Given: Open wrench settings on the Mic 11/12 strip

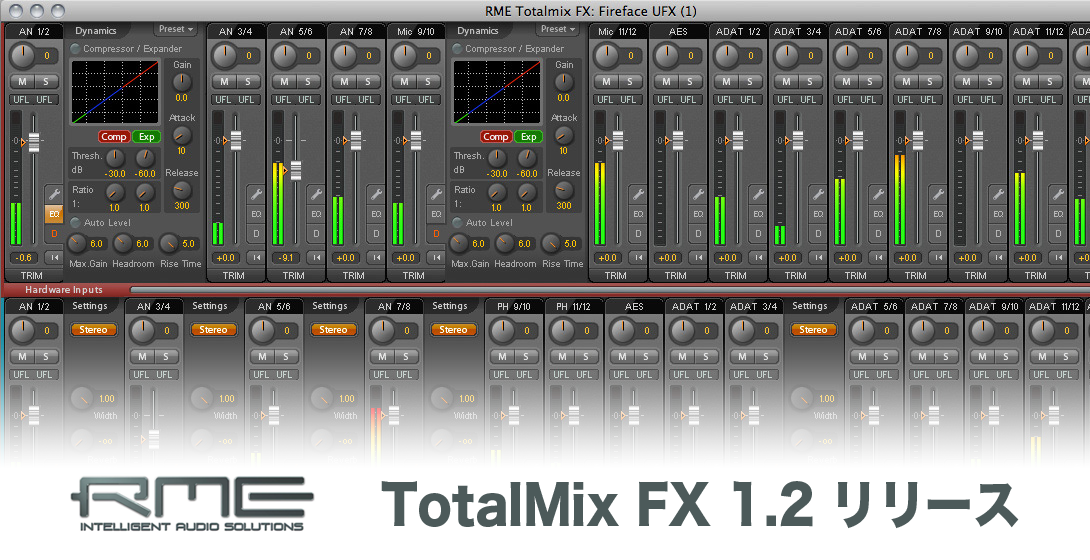Looking at the screenshot, I should pyautogui.click(x=637, y=194).
